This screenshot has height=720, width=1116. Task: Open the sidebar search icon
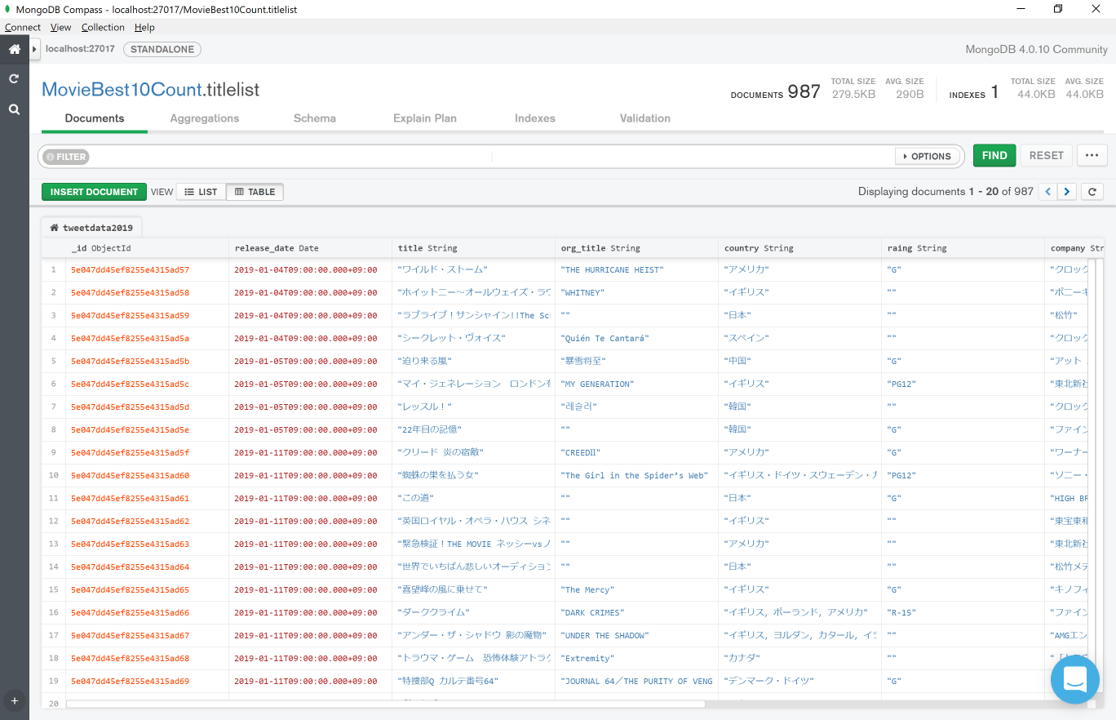tap(14, 110)
